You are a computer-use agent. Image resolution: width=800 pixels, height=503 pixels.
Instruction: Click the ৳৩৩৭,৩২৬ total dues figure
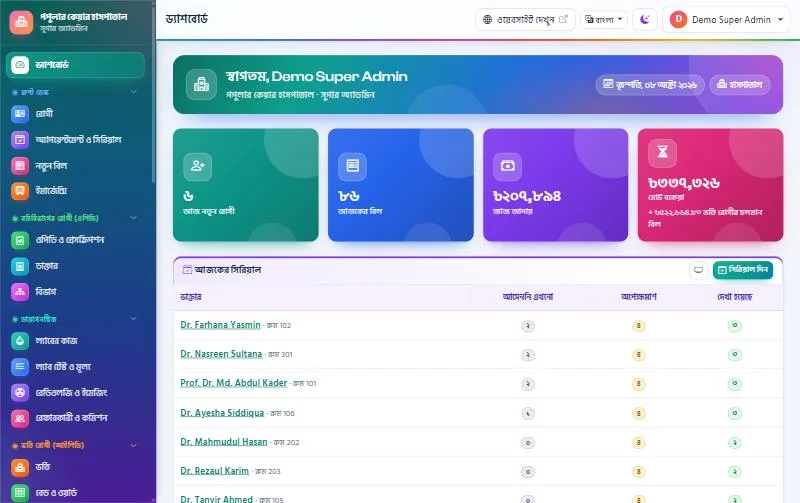(x=684, y=183)
